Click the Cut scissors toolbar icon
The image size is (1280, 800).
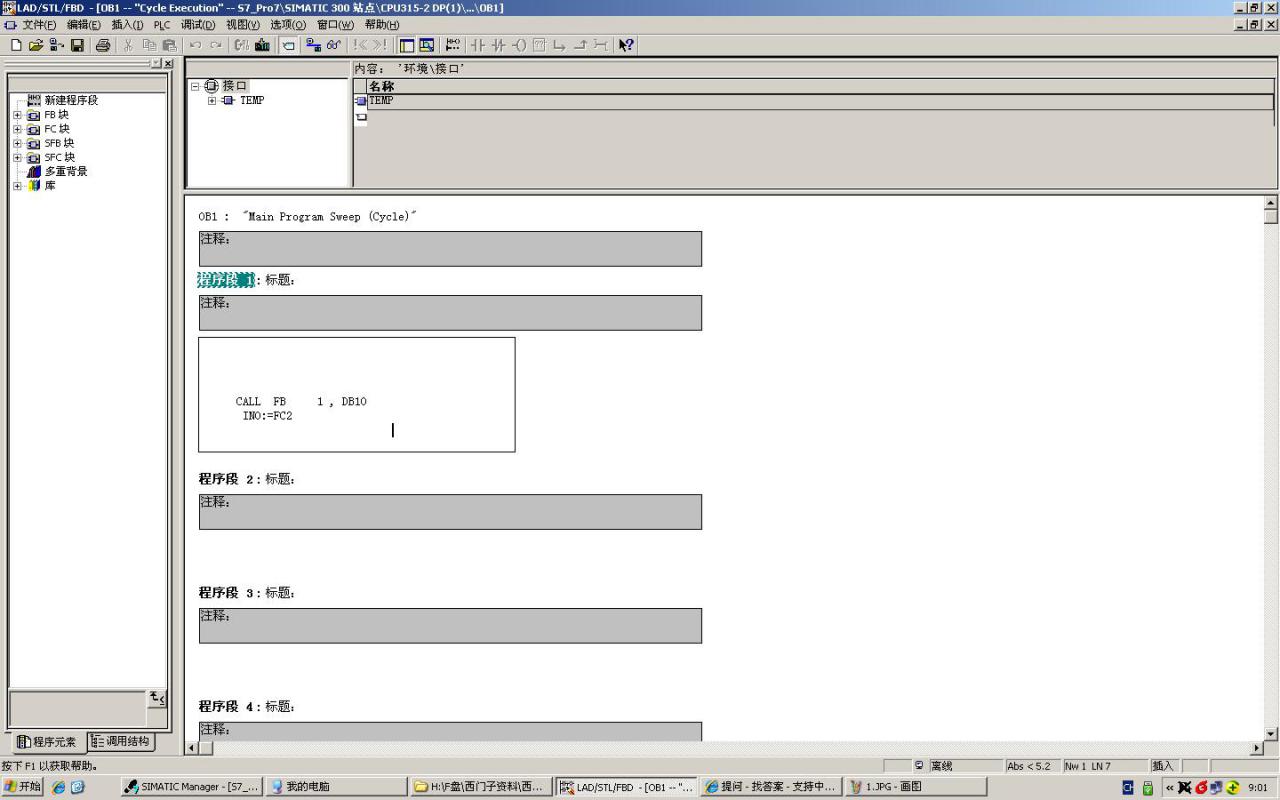point(128,45)
